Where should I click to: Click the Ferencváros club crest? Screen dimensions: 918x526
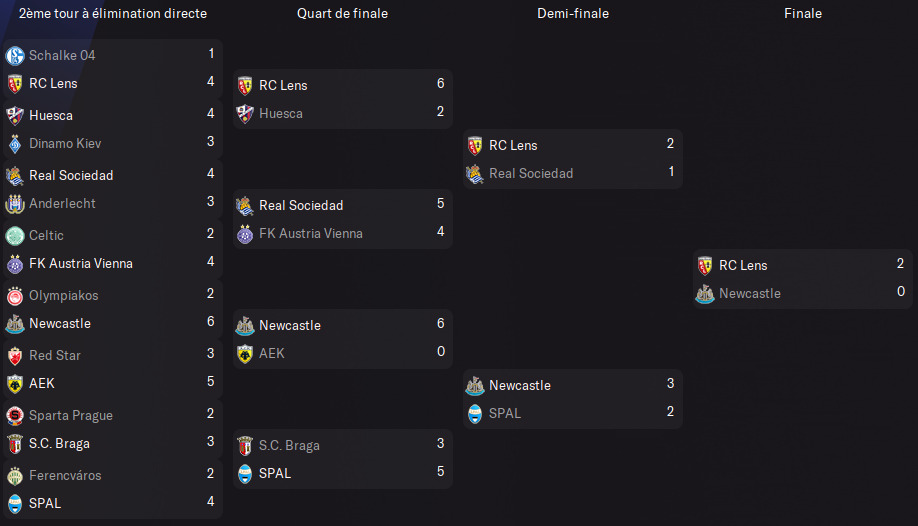[x=15, y=476]
